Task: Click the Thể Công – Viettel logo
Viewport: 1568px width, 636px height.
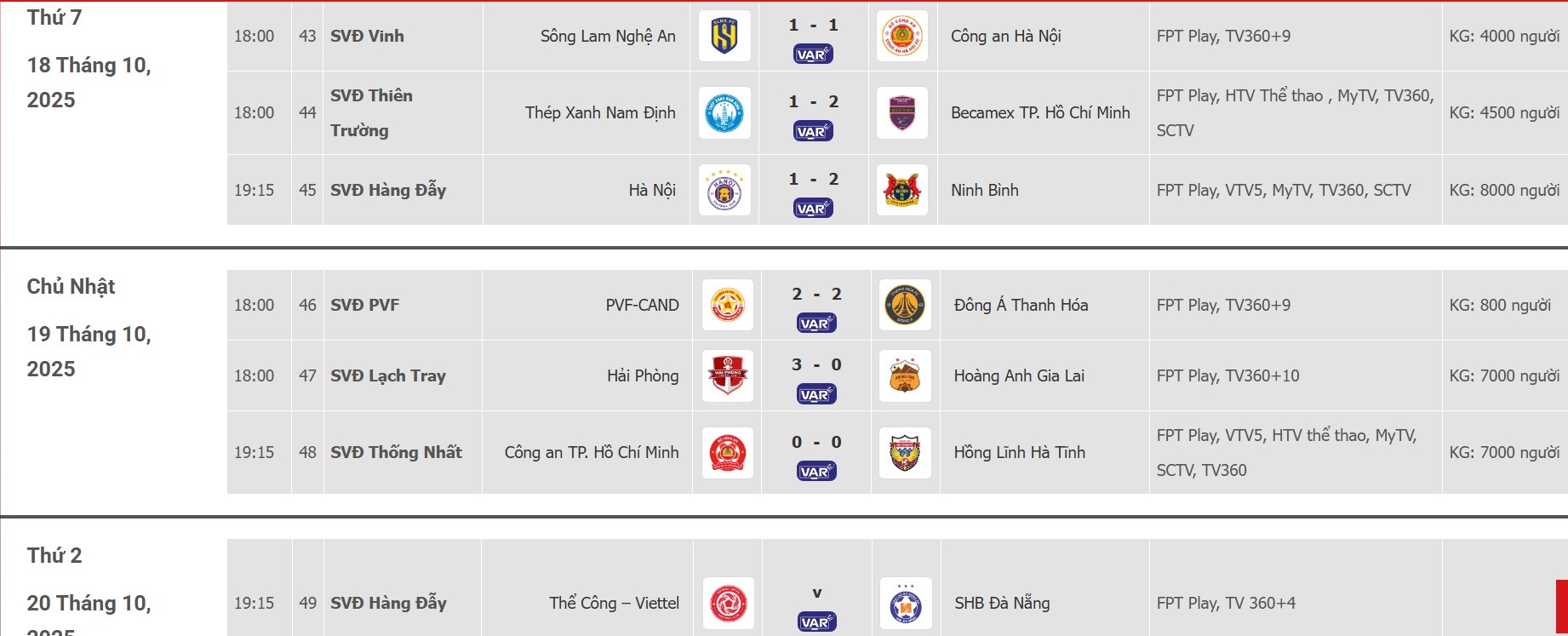Action: (x=729, y=603)
